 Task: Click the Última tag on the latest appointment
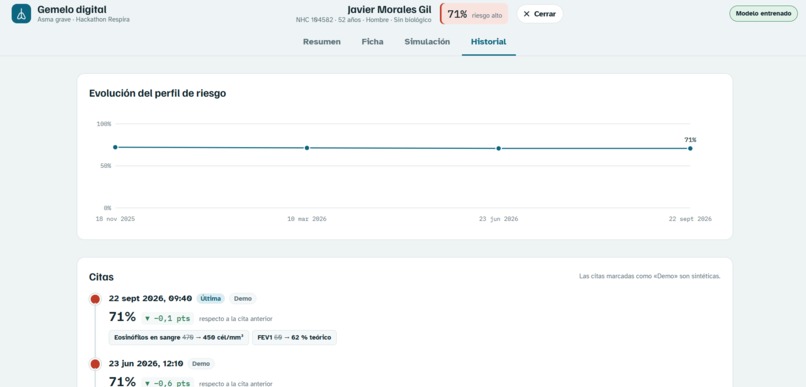210,299
